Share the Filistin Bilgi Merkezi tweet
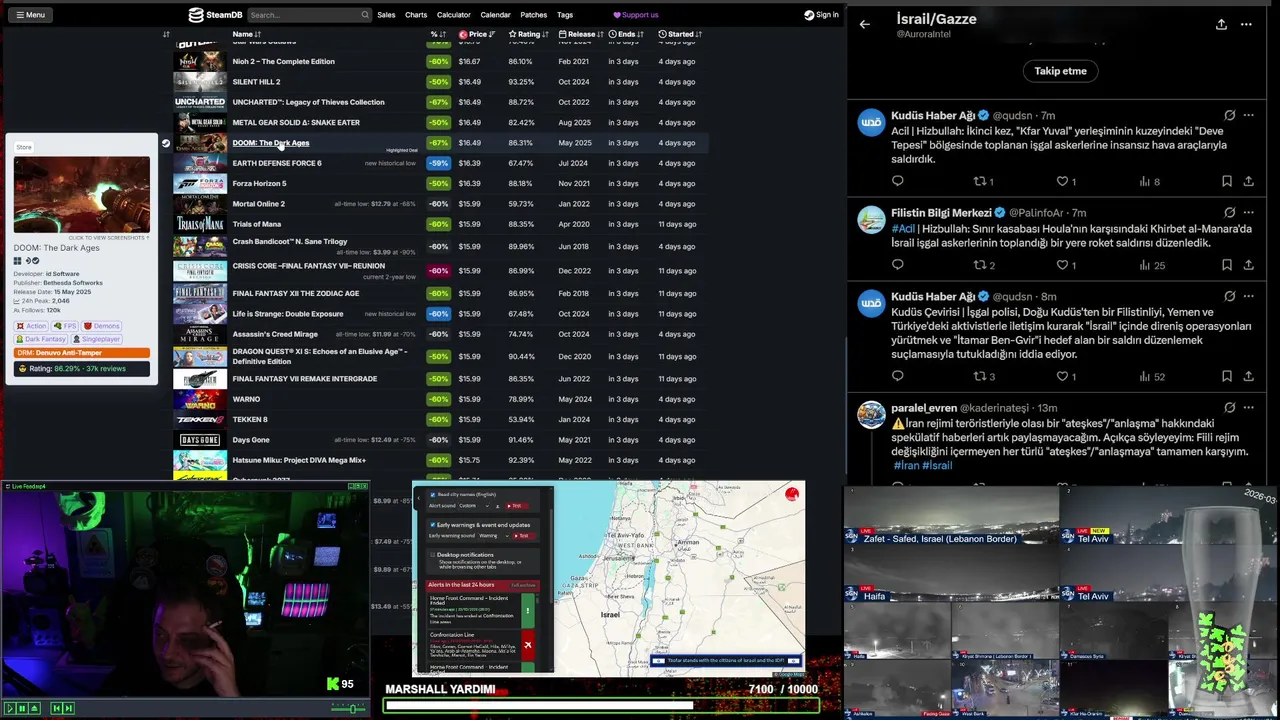The height and width of the screenshot is (720, 1280). point(1248,265)
